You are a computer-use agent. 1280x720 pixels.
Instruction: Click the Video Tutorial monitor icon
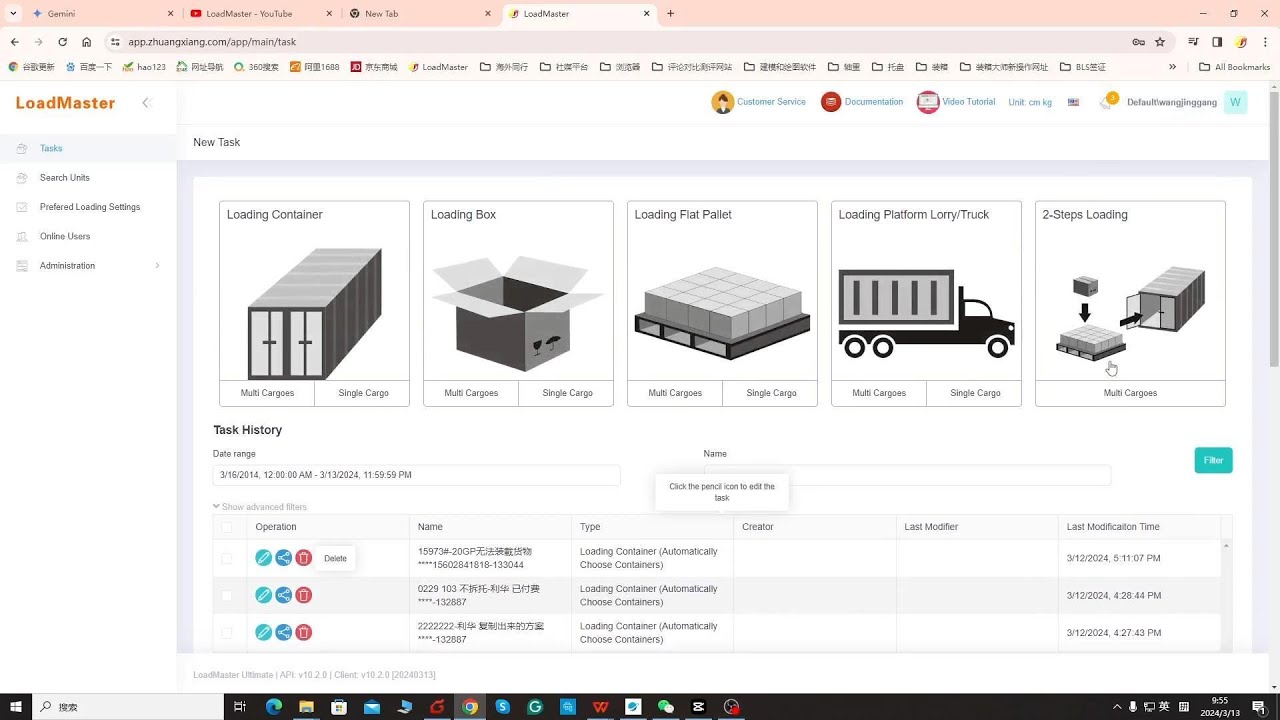(928, 102)
